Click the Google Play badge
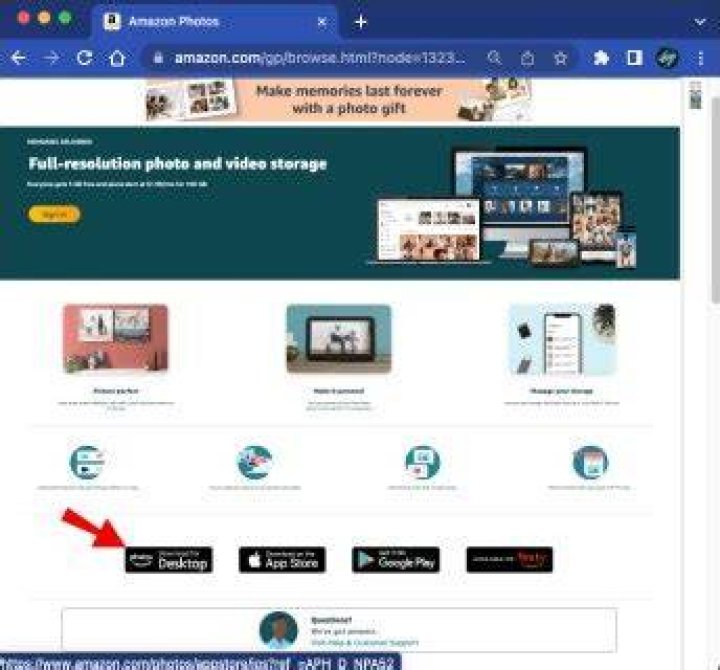 click(396, 560)
